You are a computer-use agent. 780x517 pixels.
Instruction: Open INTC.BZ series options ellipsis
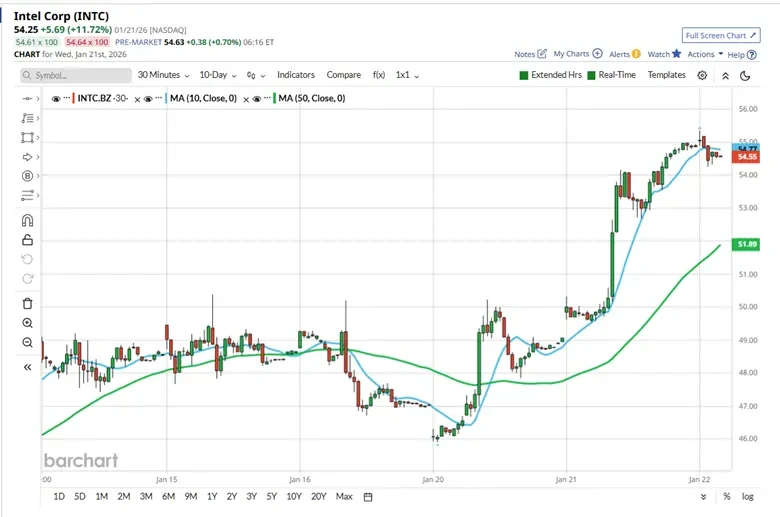pyautogui.click(x=67, y=98)
